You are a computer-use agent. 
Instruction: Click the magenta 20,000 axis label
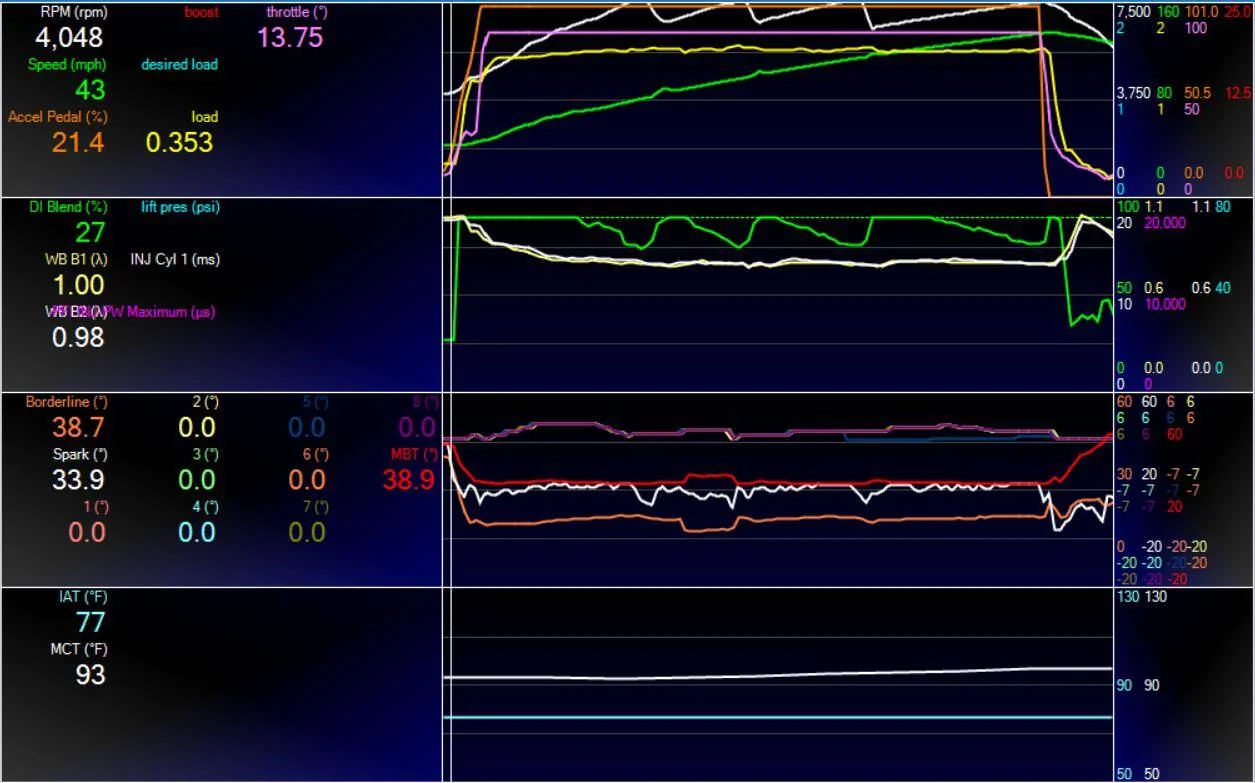point(1164,223)
